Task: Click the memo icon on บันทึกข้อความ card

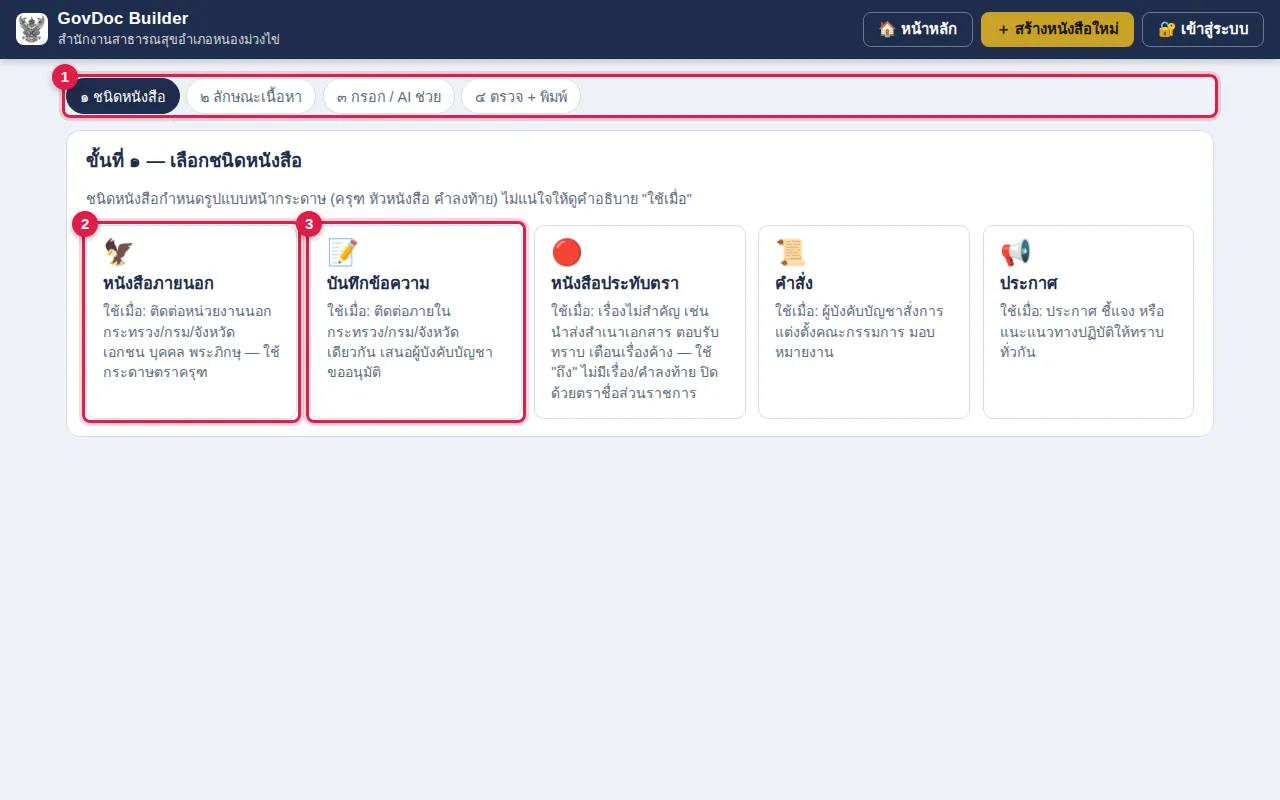Action: 342,252
